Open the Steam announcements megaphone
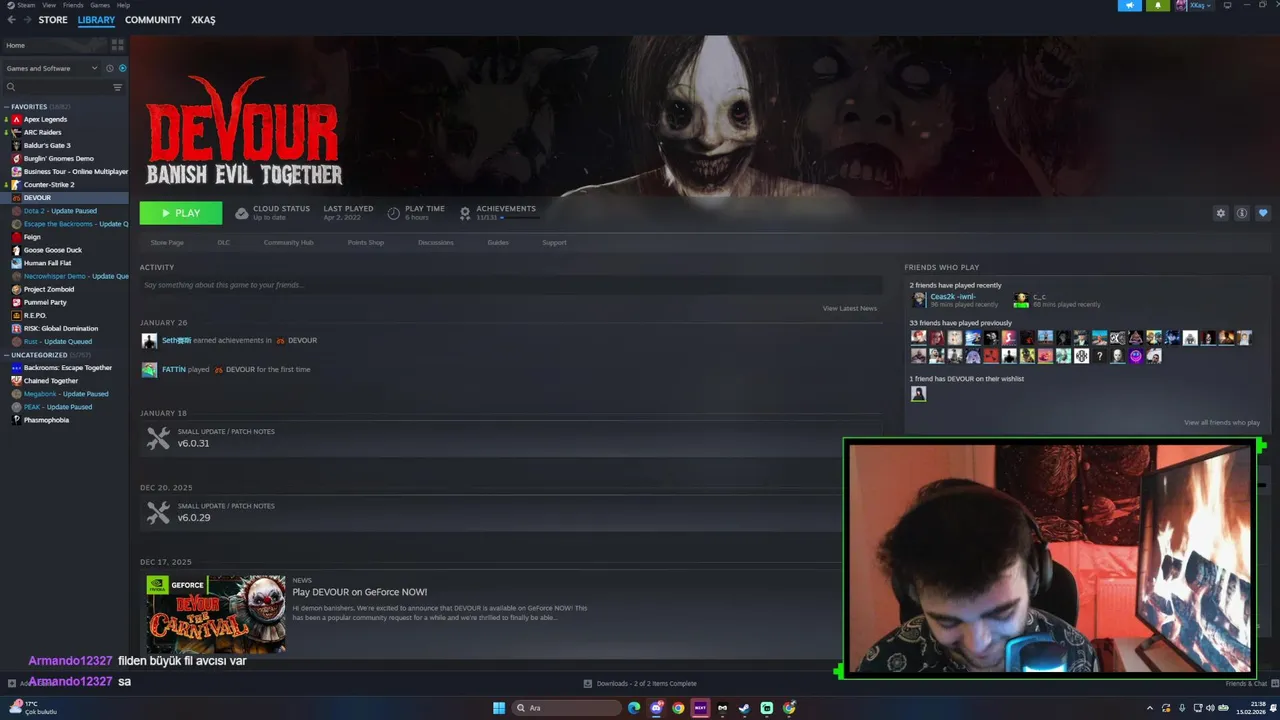This screenshot has height=720, width=1280. [1129, 5]
